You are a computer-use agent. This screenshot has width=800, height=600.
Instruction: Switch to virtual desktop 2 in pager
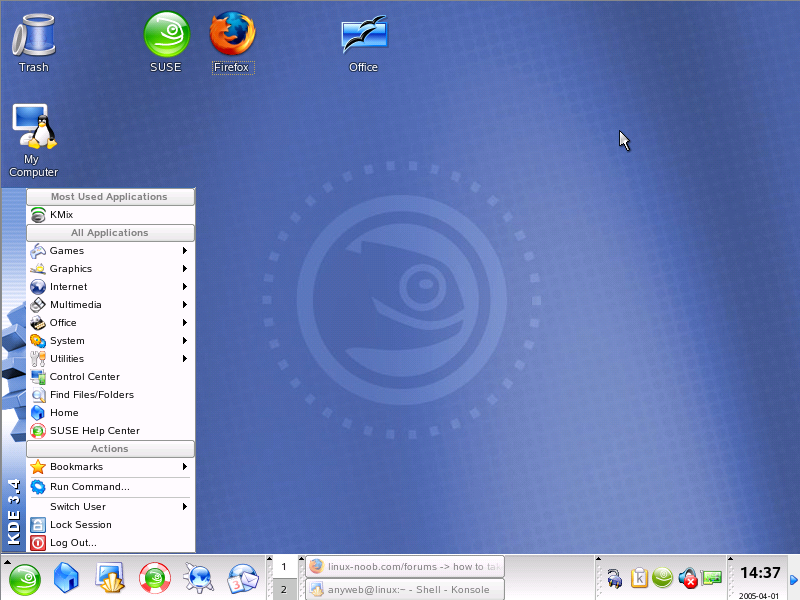[x=284, y=589]
